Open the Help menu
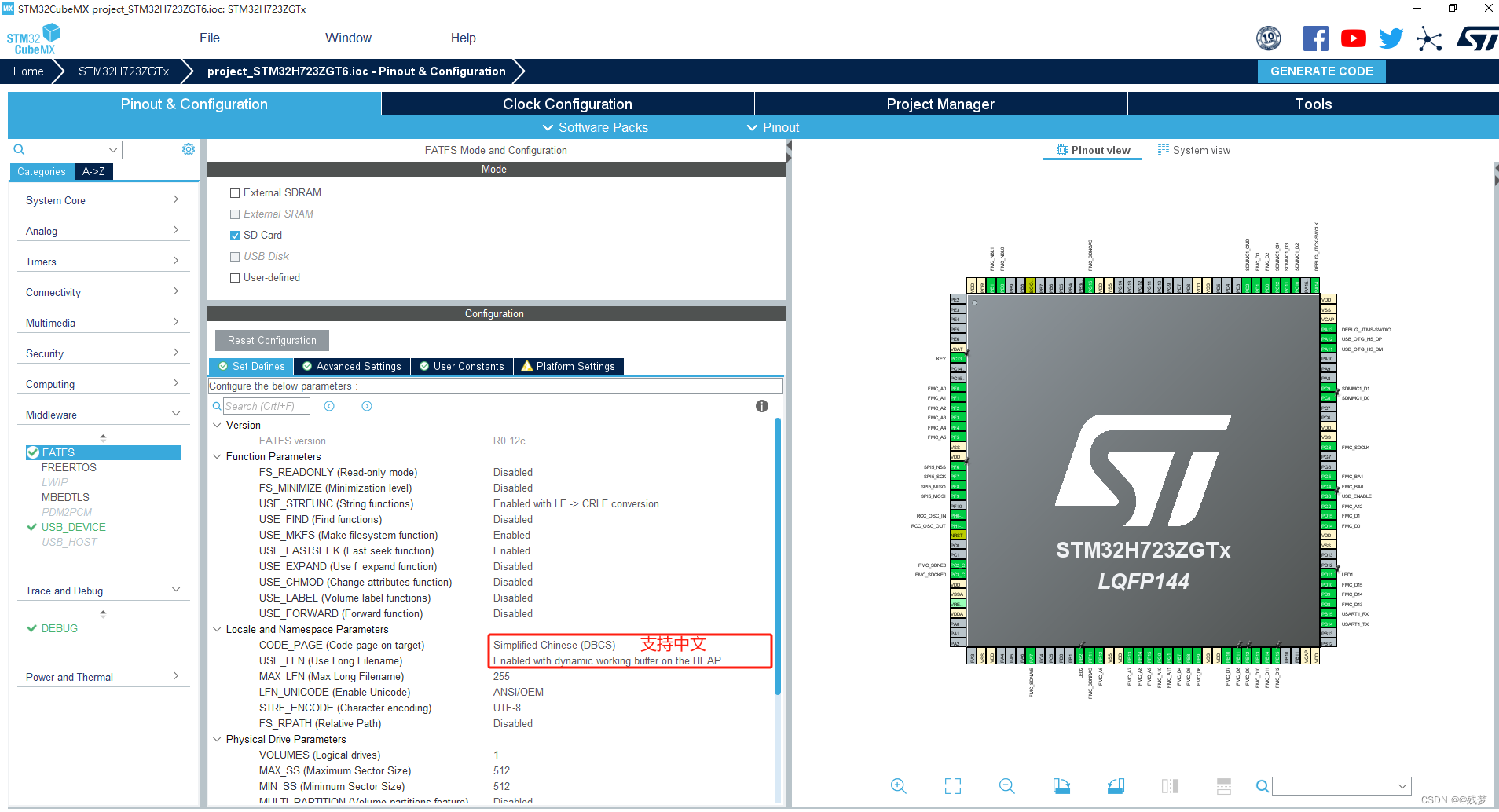 464,38
